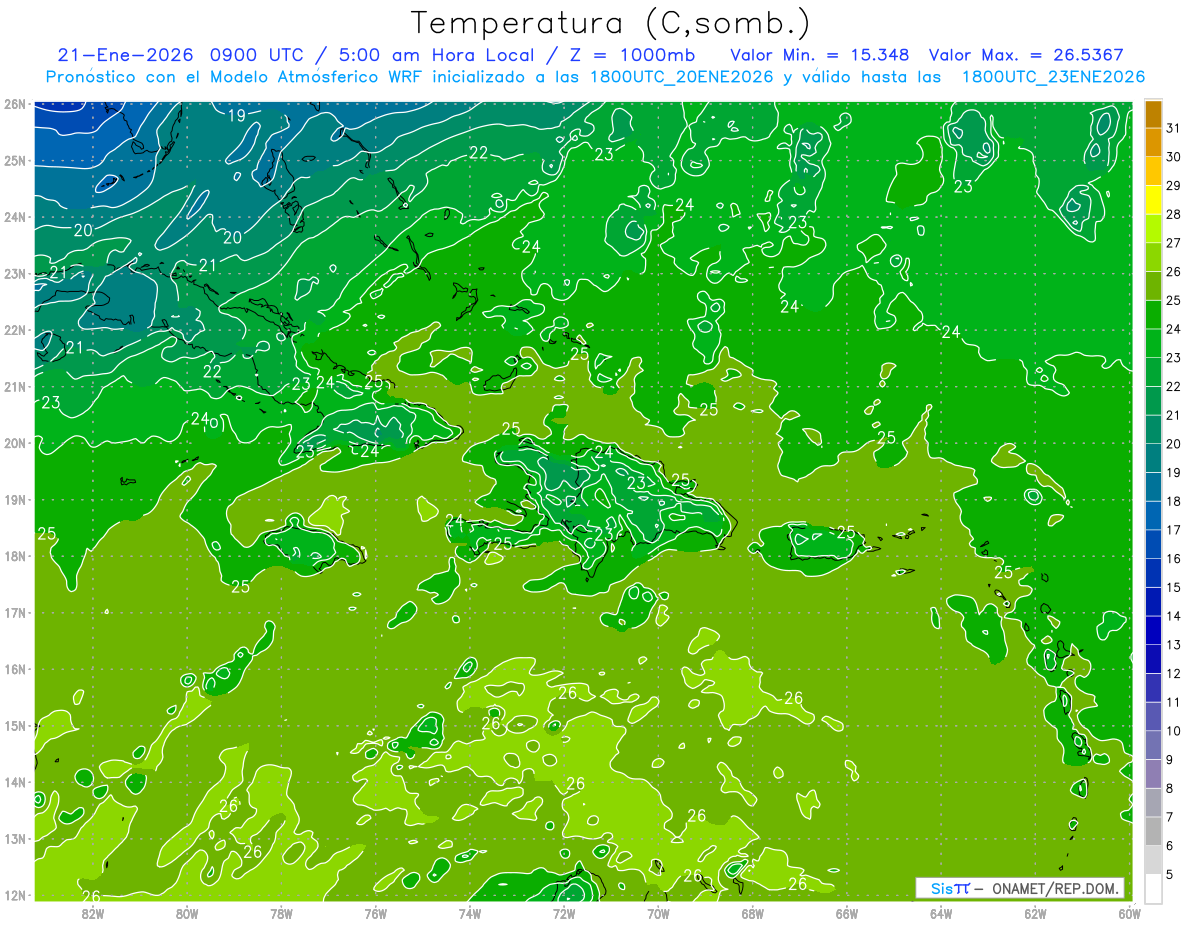Click the color swatch between 15 and 16
The height and width of the screenshot is (927, 1200).
pos(1154,573)
